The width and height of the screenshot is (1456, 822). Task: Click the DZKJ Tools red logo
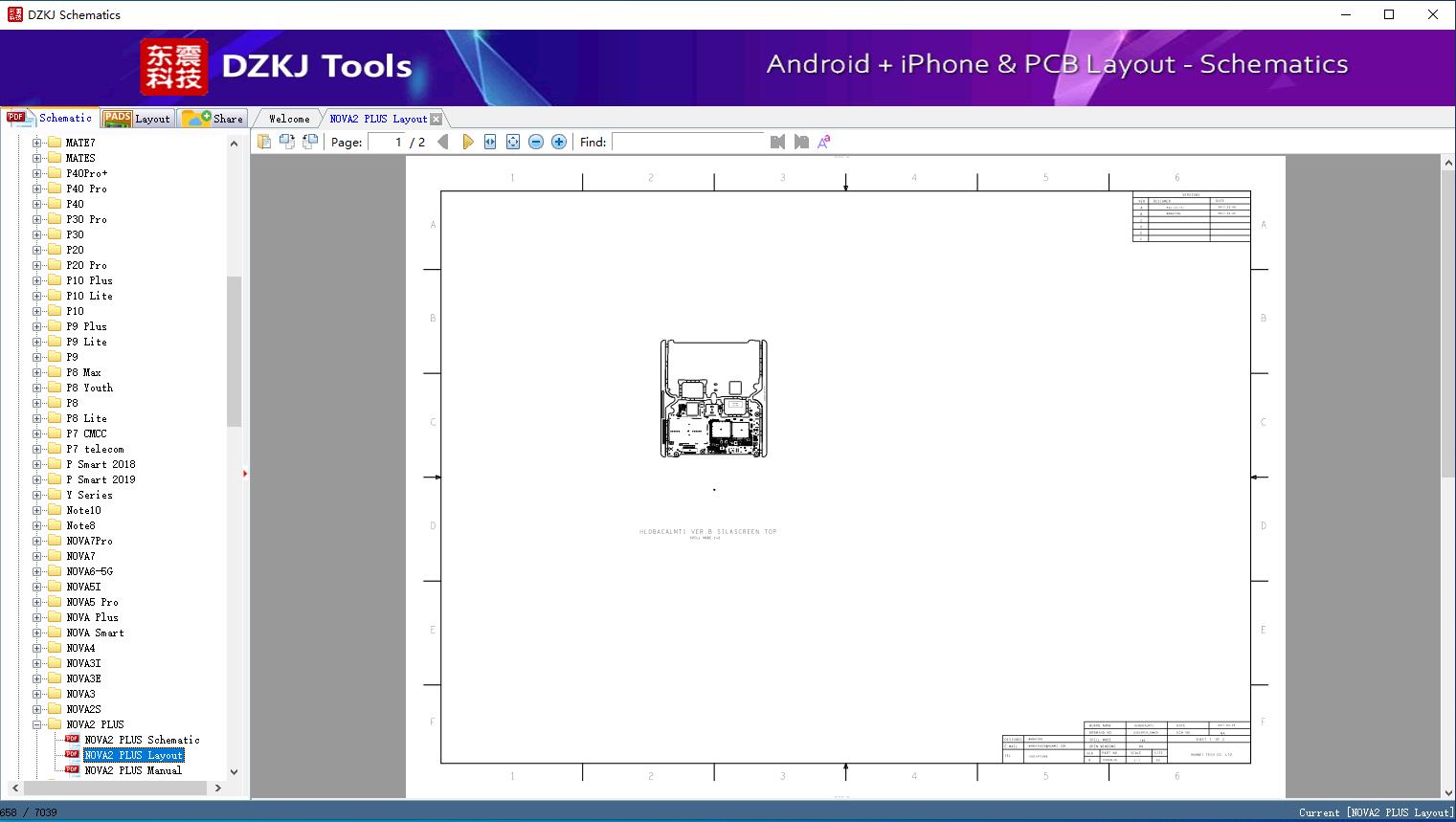click(x=174, y=67)
